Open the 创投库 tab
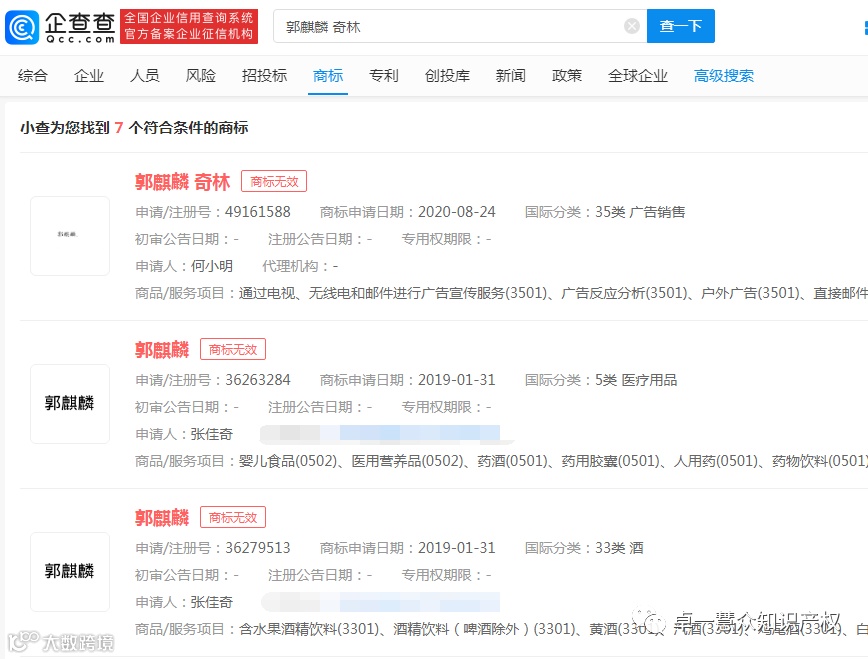Viewport: 868px width, 659px height. tap(447, 75)
